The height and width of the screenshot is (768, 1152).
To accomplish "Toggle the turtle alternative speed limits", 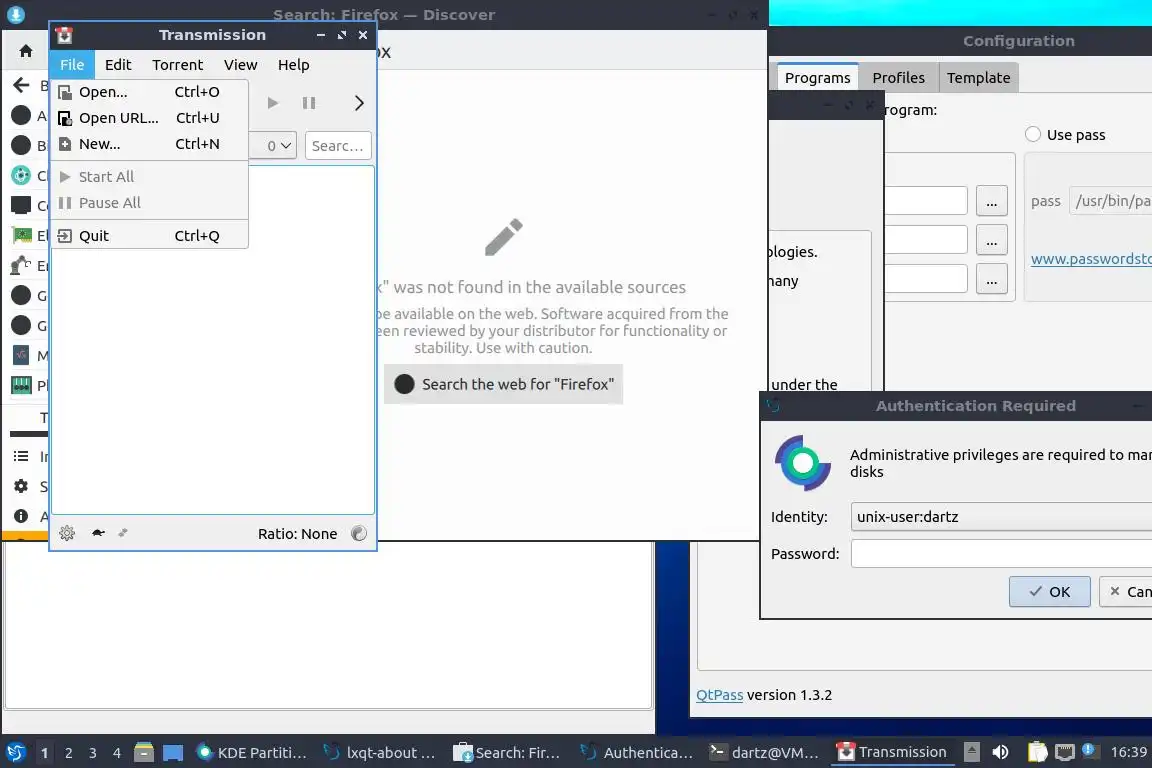I will 98,533.
